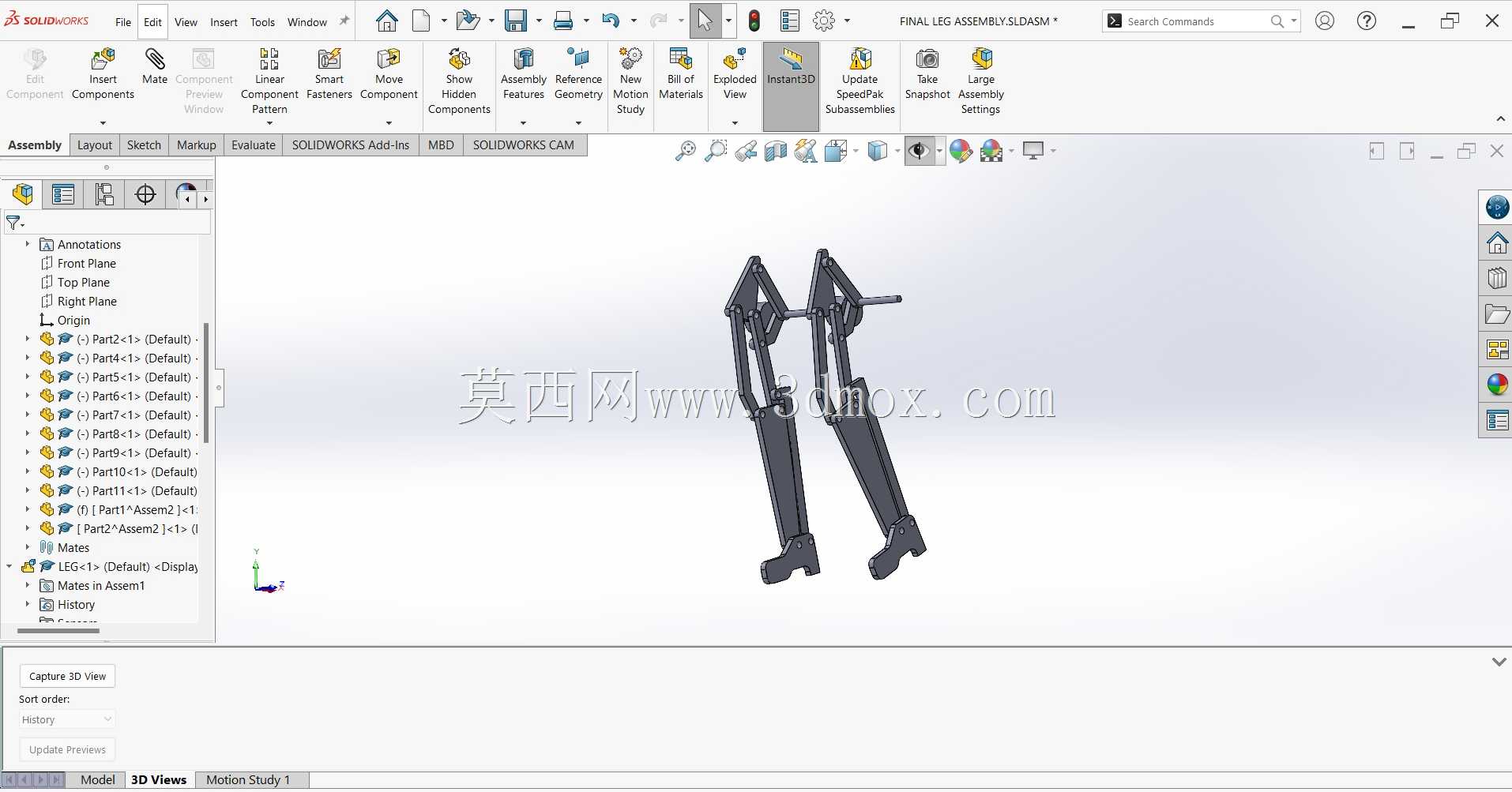The image size is (1512, 792).
Task: Open the Help question mark button
Action: (x=1367, y=21)
